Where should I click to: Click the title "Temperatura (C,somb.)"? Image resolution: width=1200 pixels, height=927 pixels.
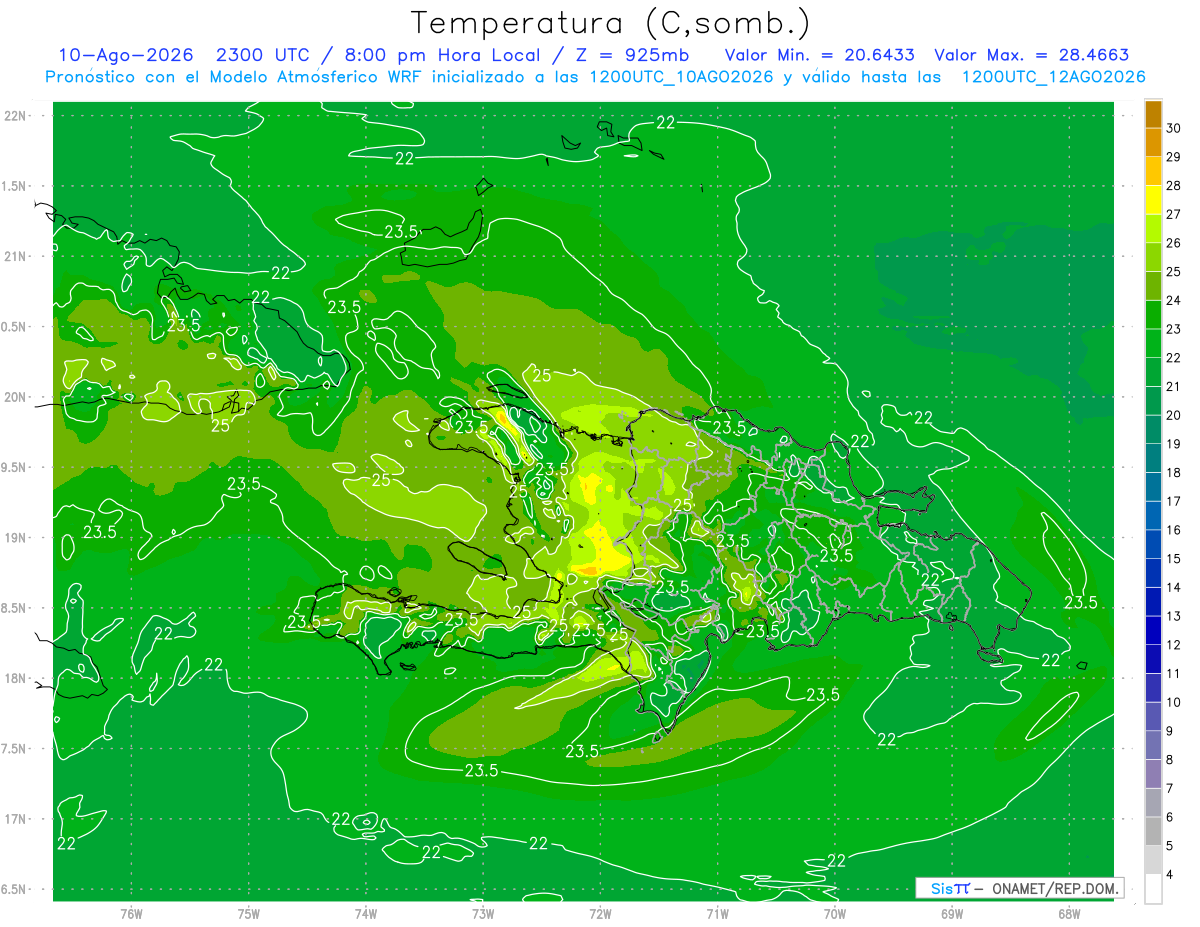click(x=610, y=23)
